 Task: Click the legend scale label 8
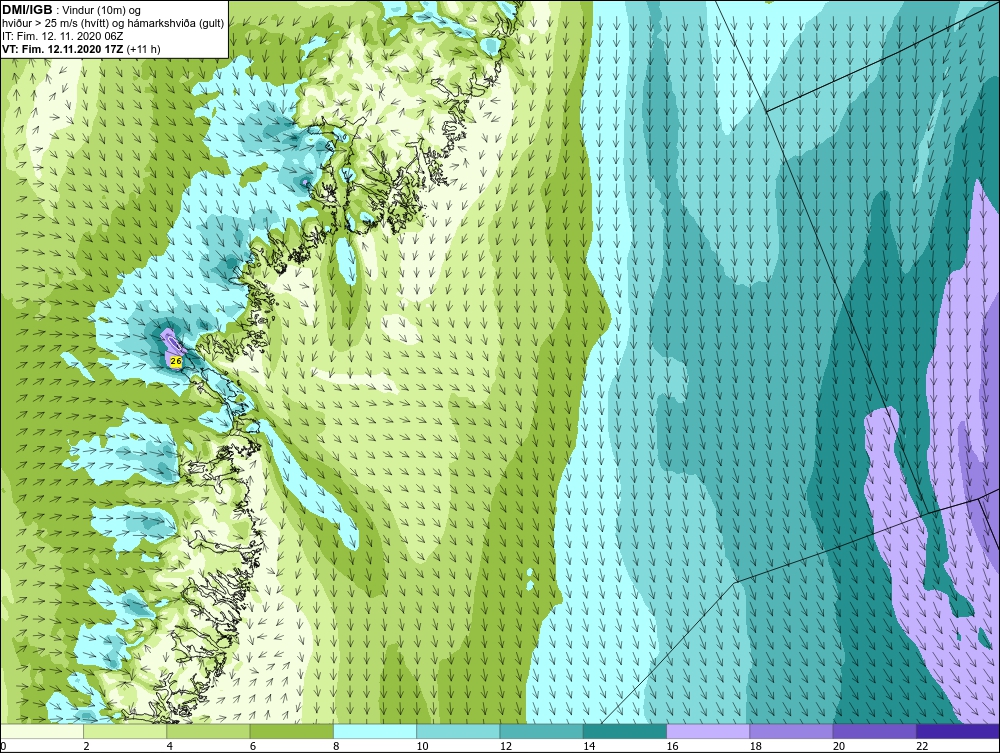pyautogui.click(x=336, y=747)
